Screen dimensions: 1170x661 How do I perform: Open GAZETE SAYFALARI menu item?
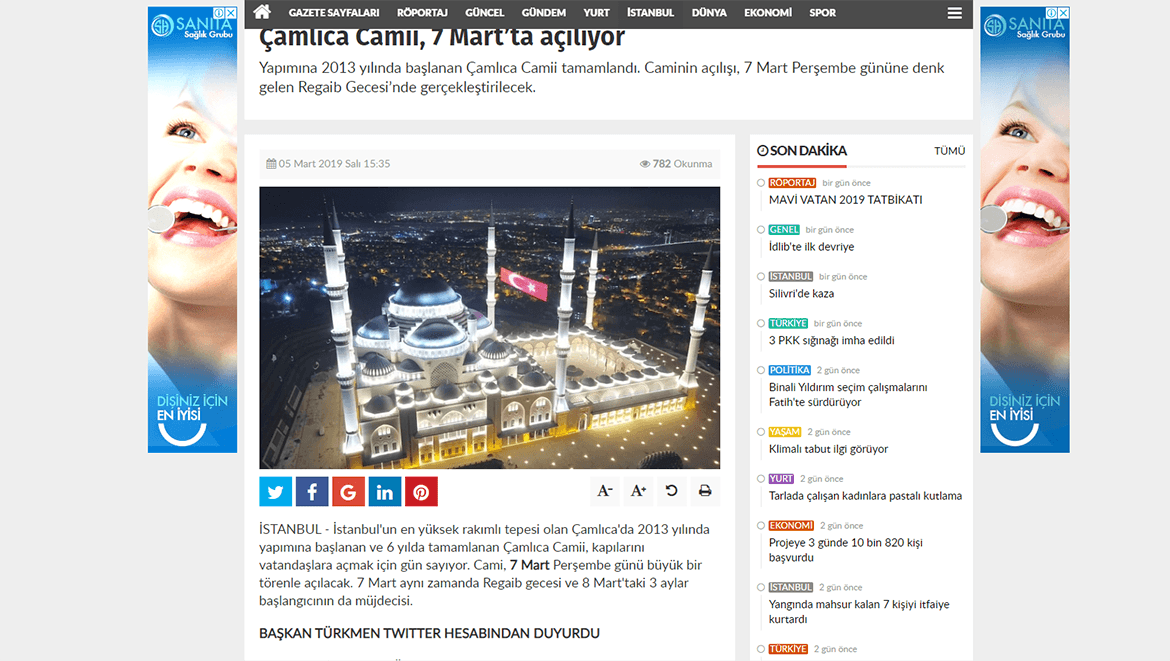coord(334,13)
